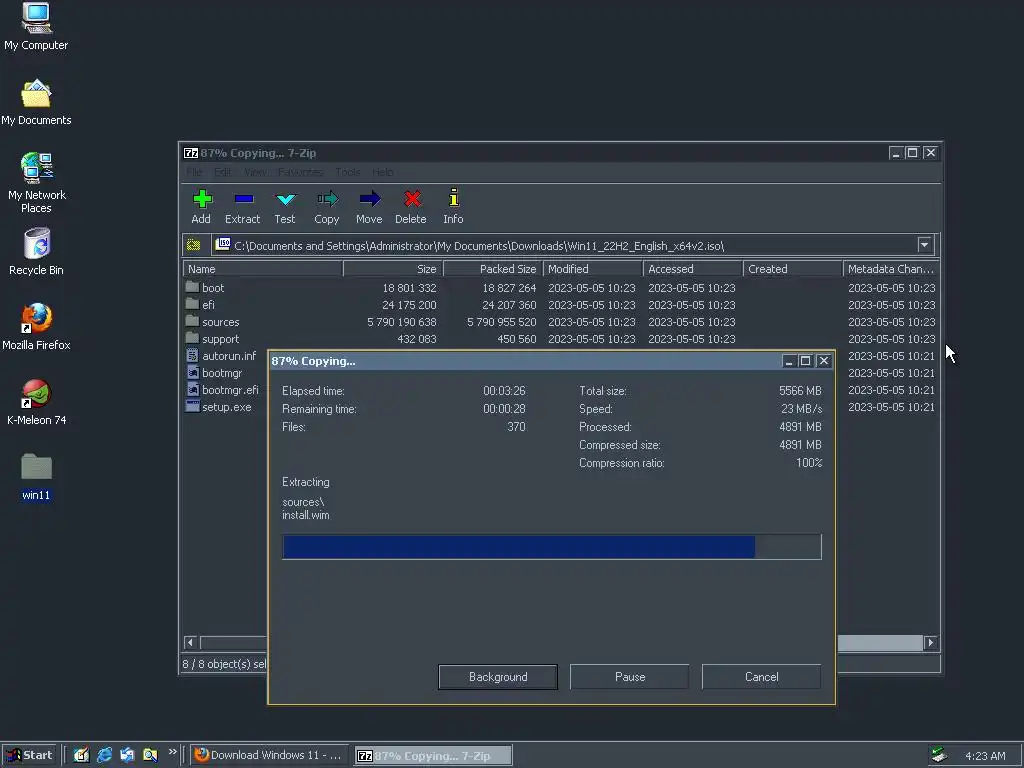Switch to Download Windows 11 taskbar button

pyautogui.click(x=270, y=756)
